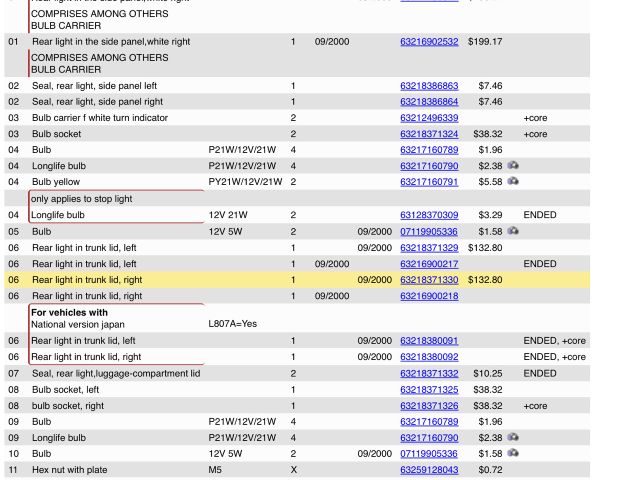Click photo icon in row 05 Bulb 12V 5W

(513, 231)
